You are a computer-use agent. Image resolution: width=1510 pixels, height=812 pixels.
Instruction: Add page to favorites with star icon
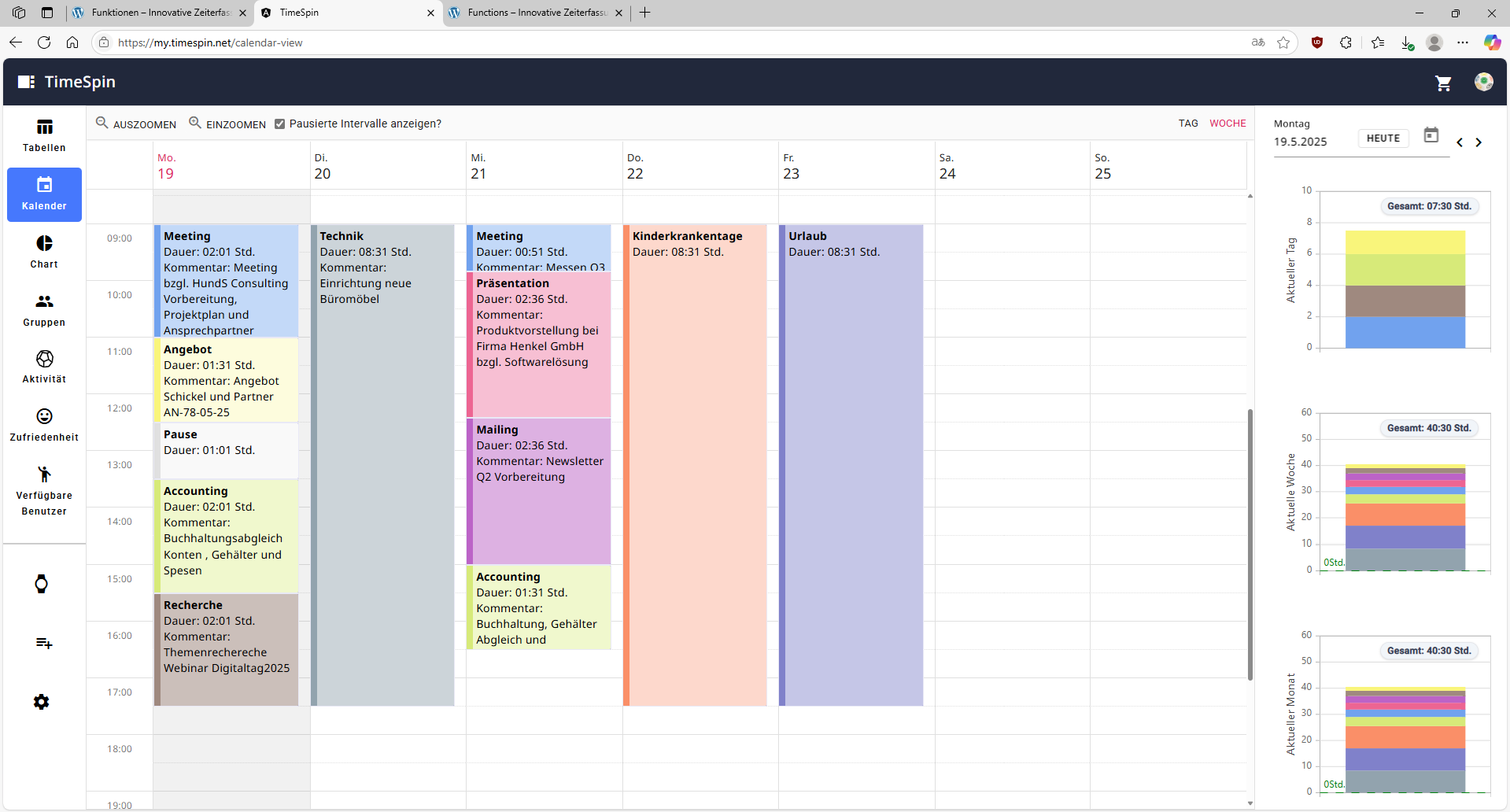pyautogui.click(x=1283, y=42)
